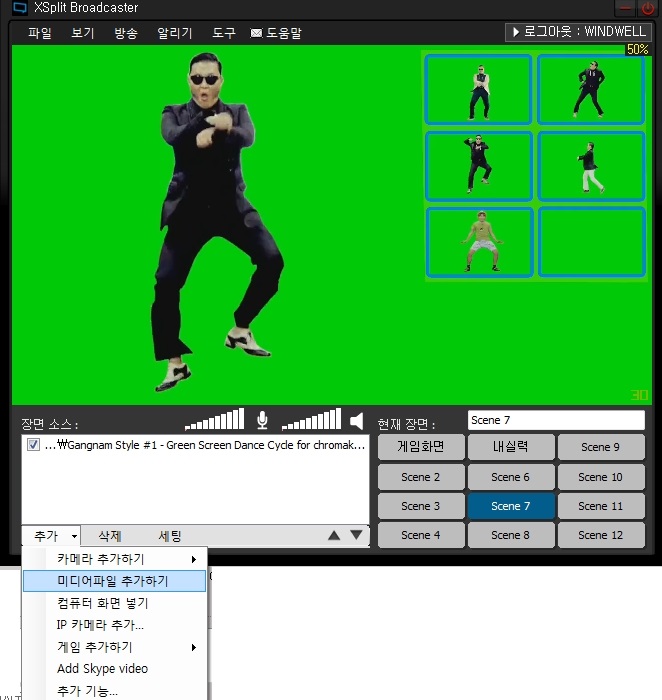
Task: Switch to Scene 11
Action: point(601,506)
